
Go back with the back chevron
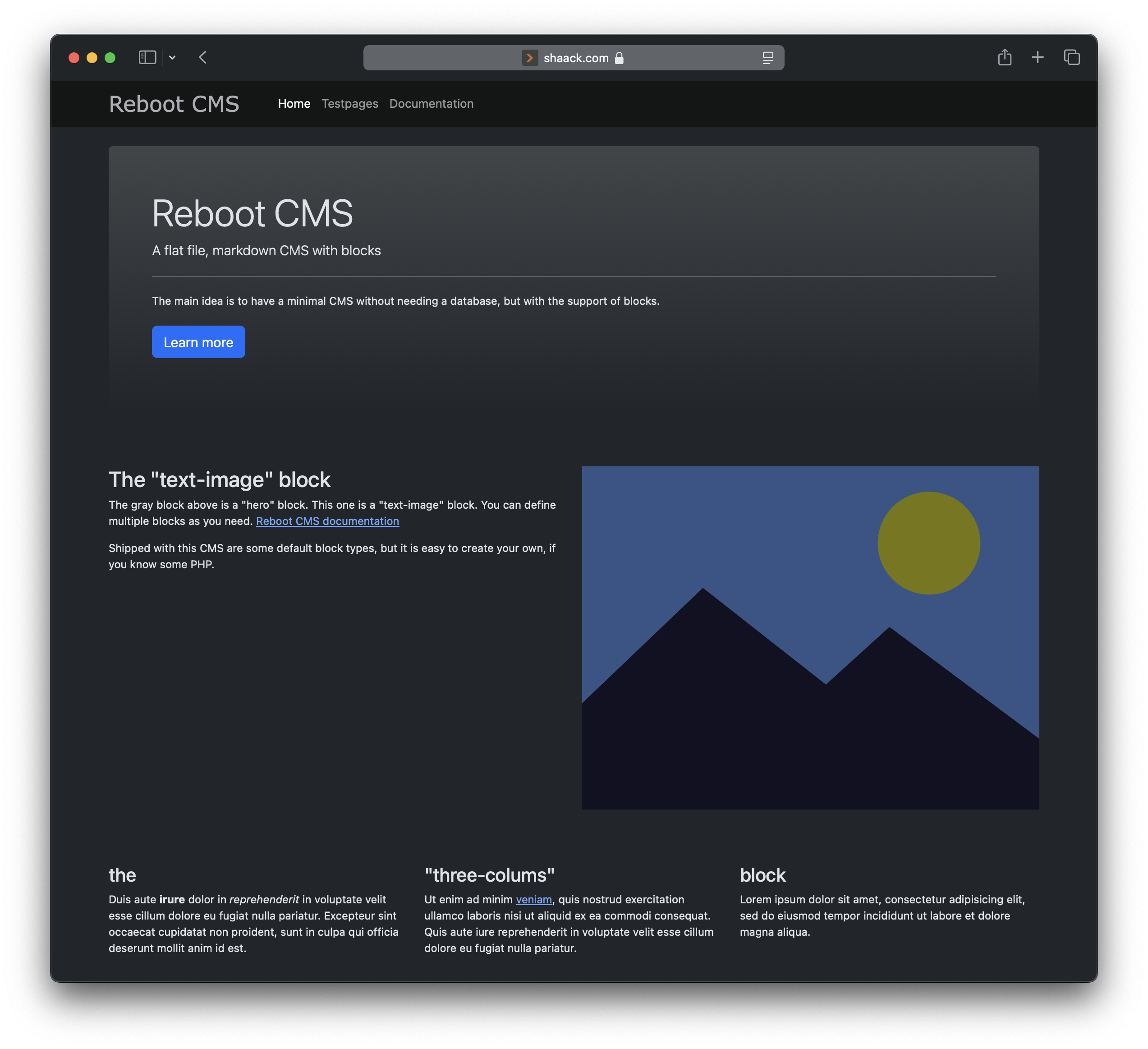point(203,58)
